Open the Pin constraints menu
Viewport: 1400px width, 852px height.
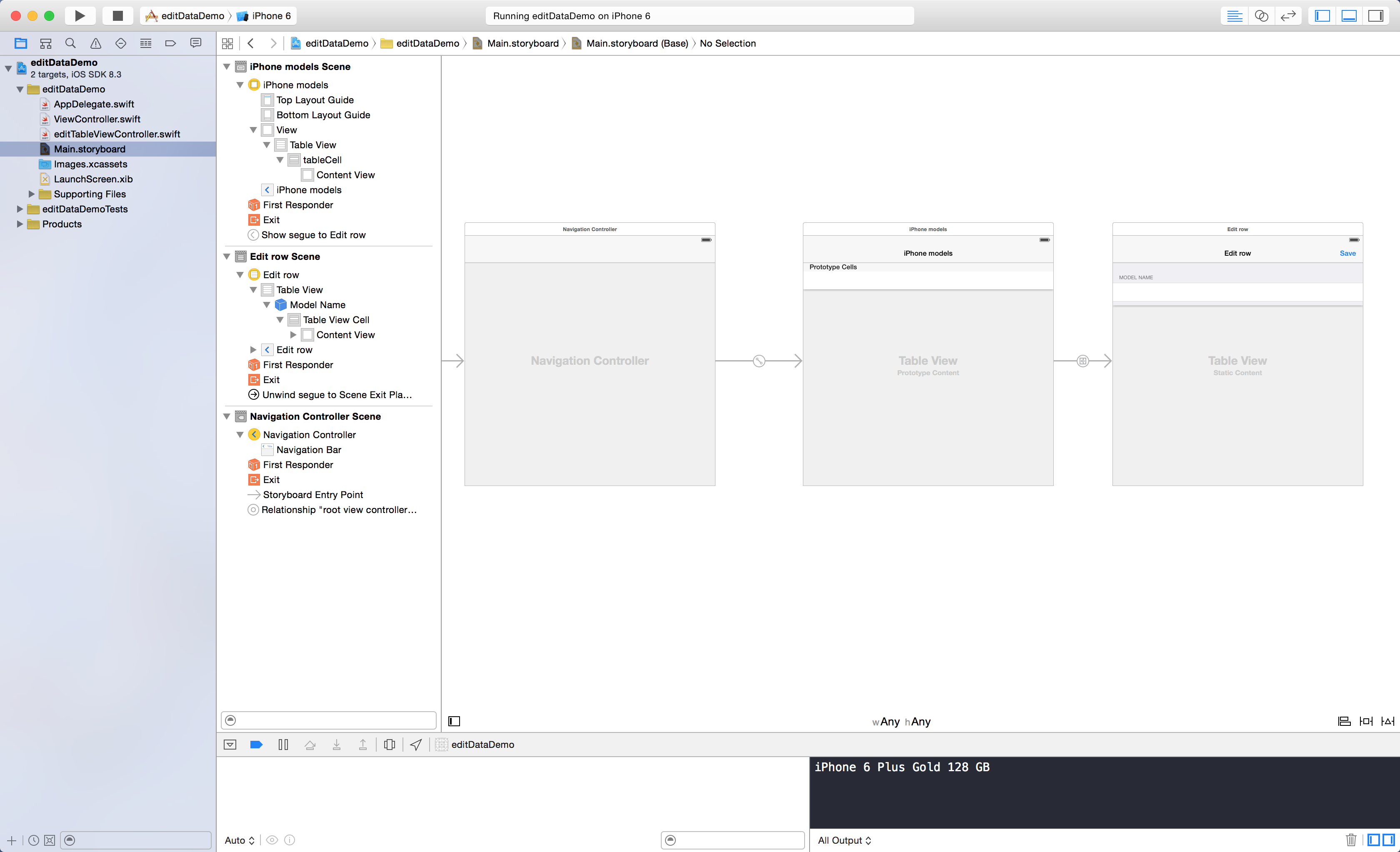point(1366,721)
